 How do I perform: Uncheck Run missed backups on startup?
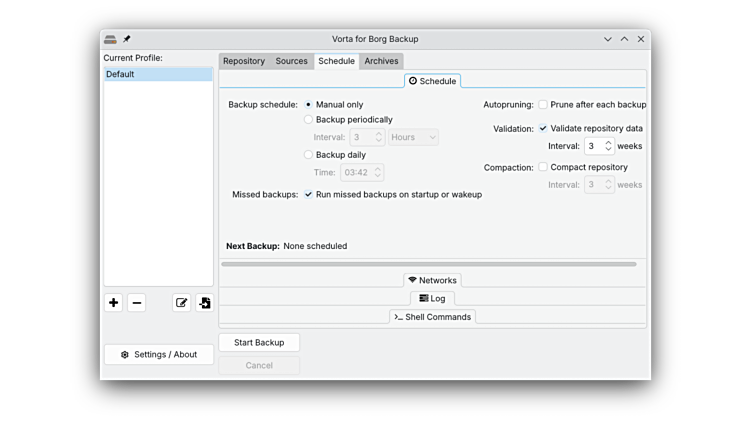pyautogui.click(x=309, y=195)
